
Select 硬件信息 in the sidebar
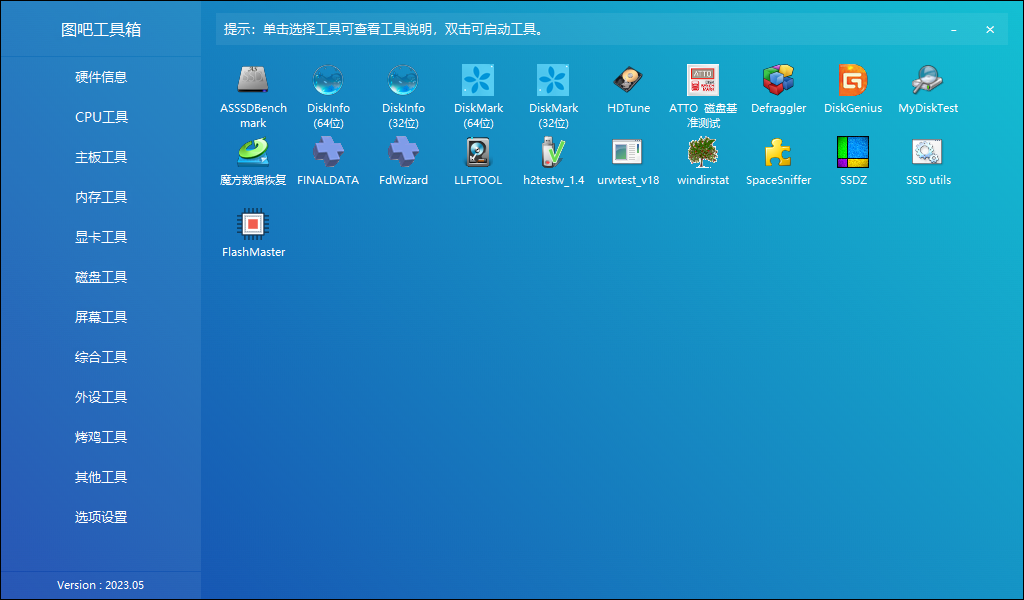[x=100, y=77]
